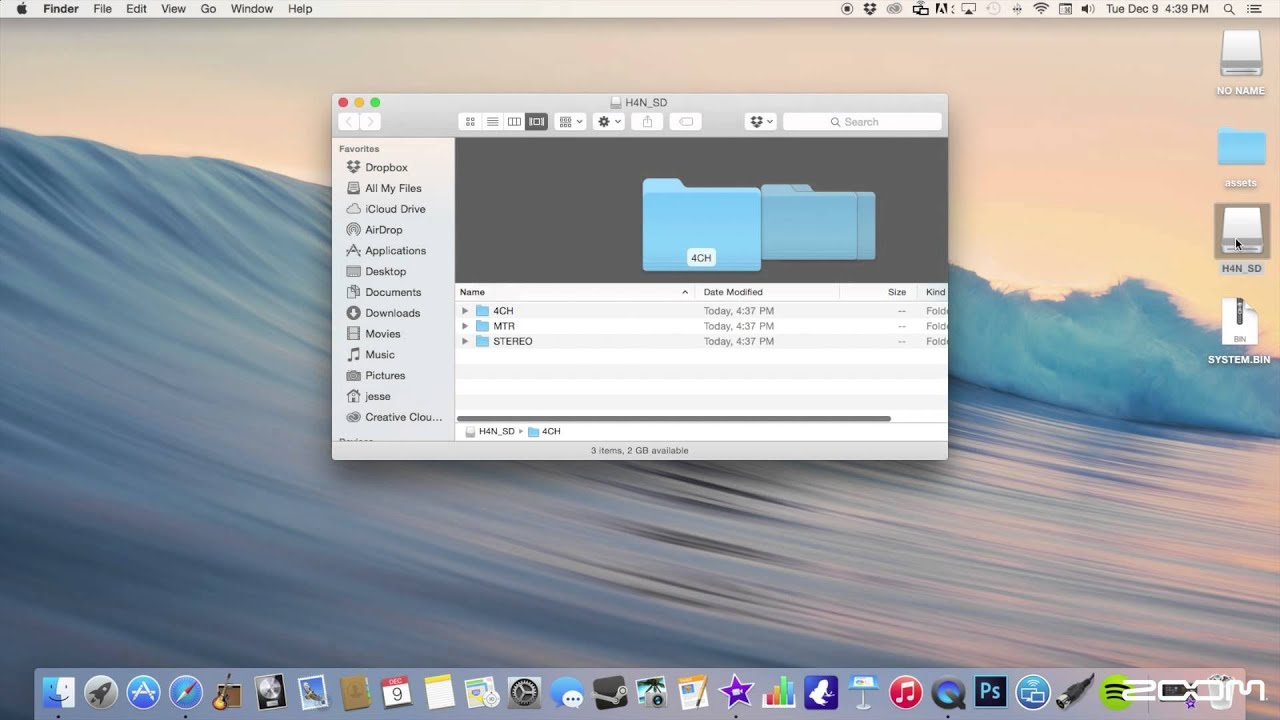
Task: Select the MTR folder row
Action: [x=701, y=326]
